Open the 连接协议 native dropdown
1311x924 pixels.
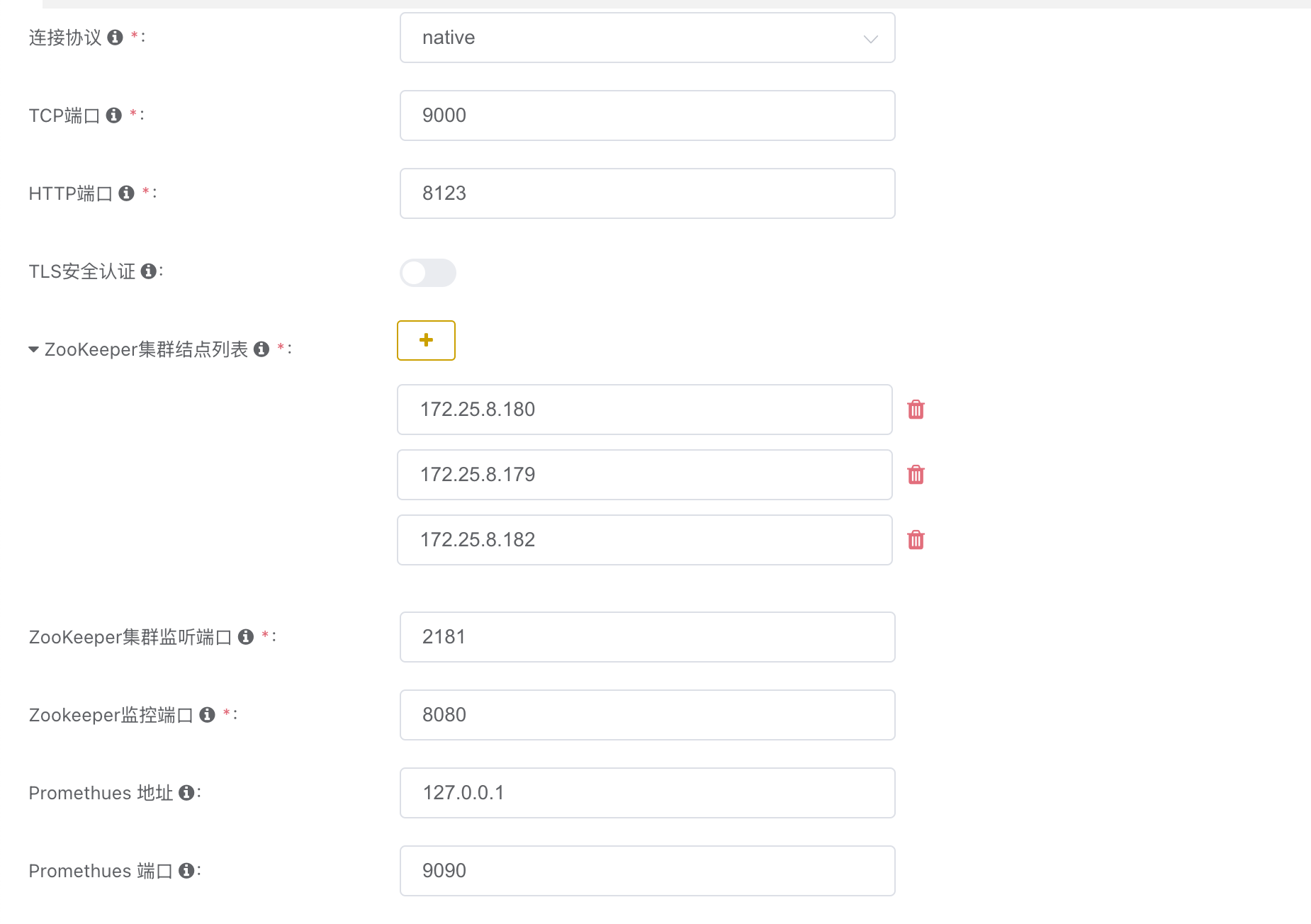tap(646, 38)
